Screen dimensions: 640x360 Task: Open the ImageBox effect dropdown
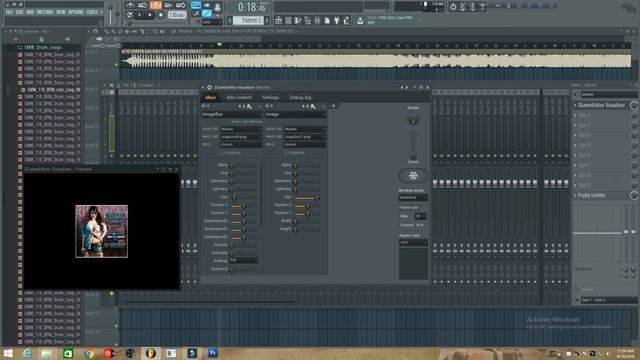coord(231,115)
